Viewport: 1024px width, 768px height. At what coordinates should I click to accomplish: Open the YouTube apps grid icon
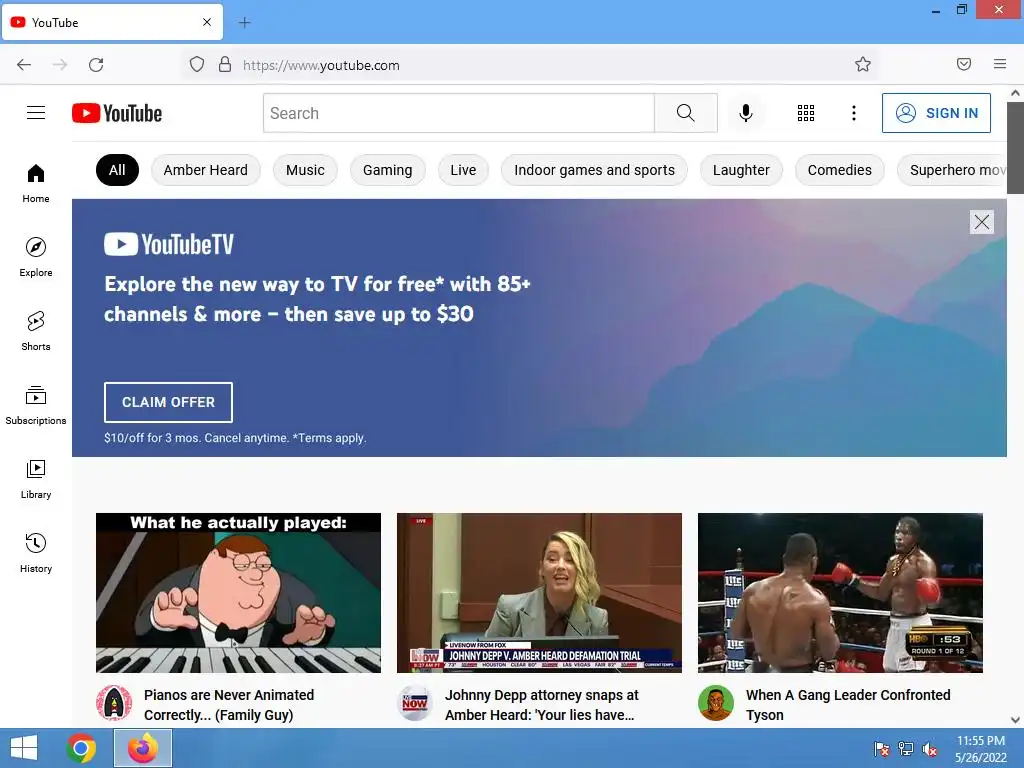tap(806, 113)
